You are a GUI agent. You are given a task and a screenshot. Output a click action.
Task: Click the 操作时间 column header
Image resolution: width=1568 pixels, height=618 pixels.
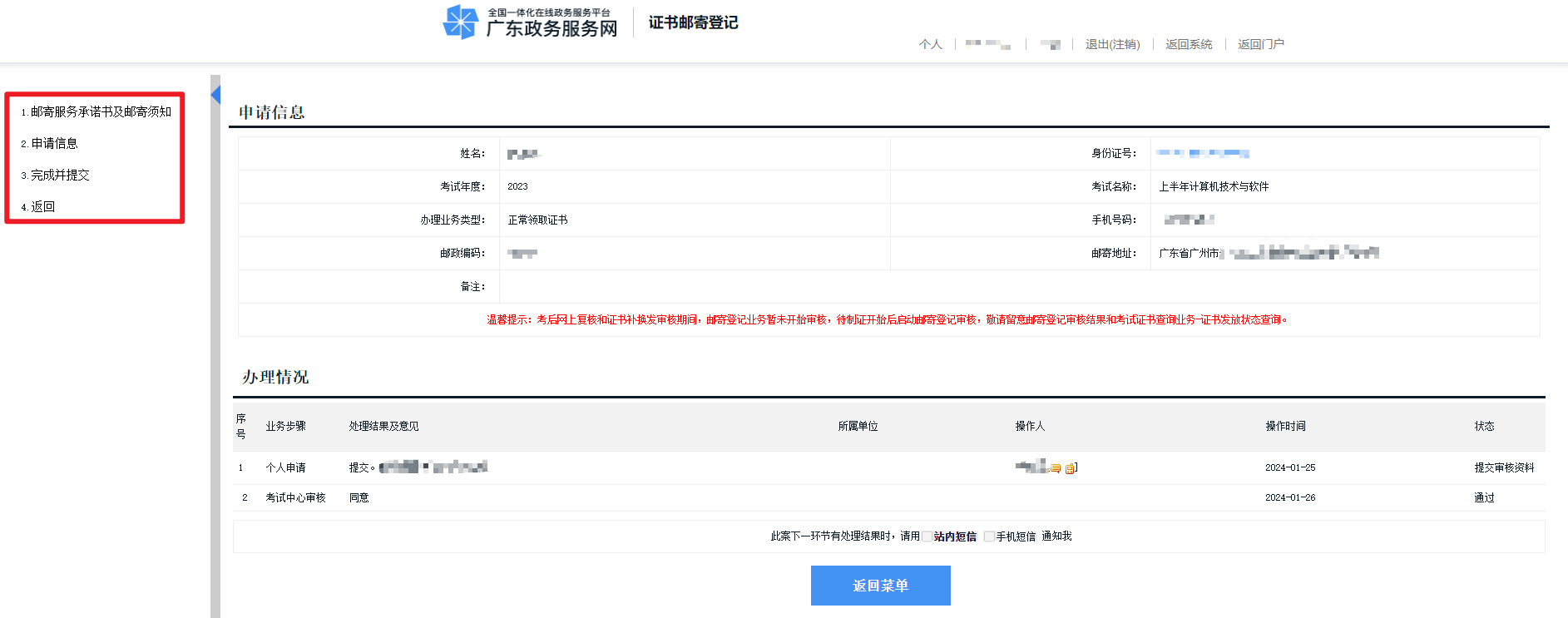(1285, 426)
